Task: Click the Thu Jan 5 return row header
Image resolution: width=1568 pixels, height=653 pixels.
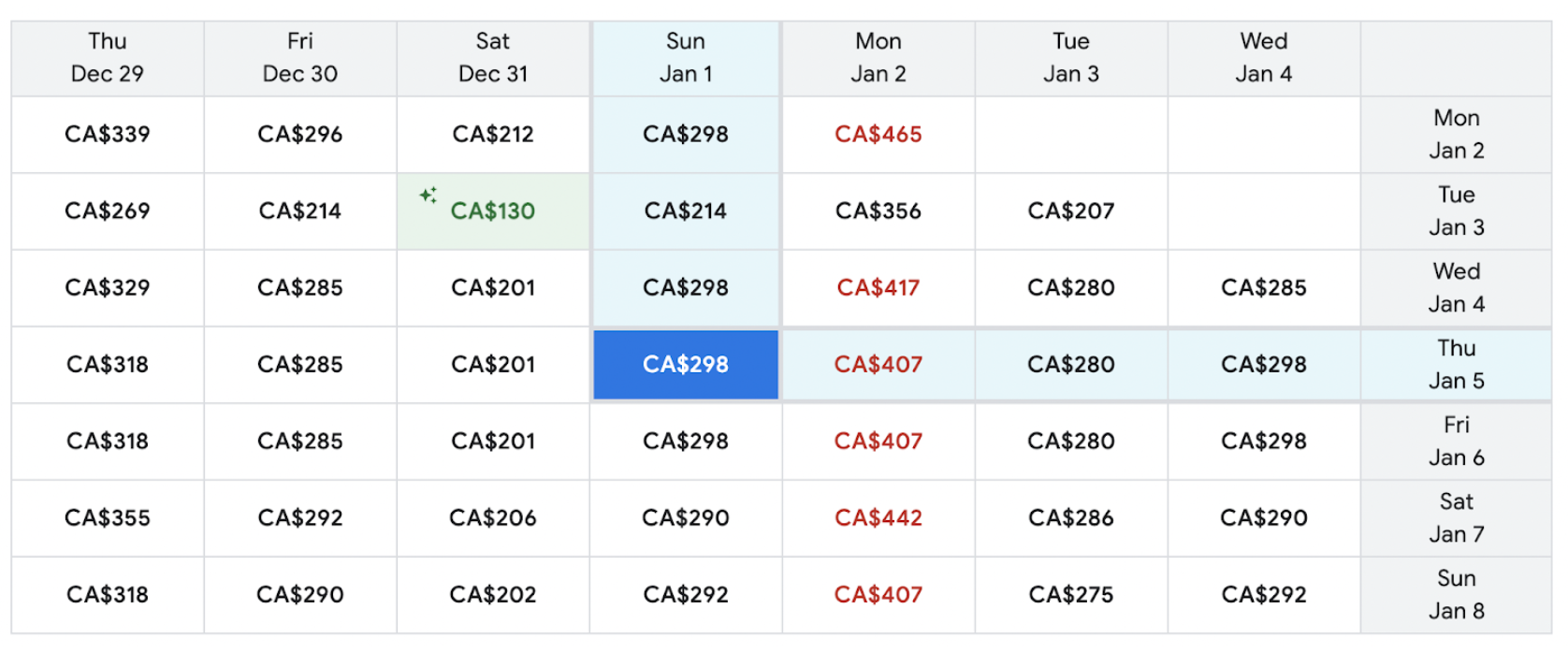Action: point(1457,365)
